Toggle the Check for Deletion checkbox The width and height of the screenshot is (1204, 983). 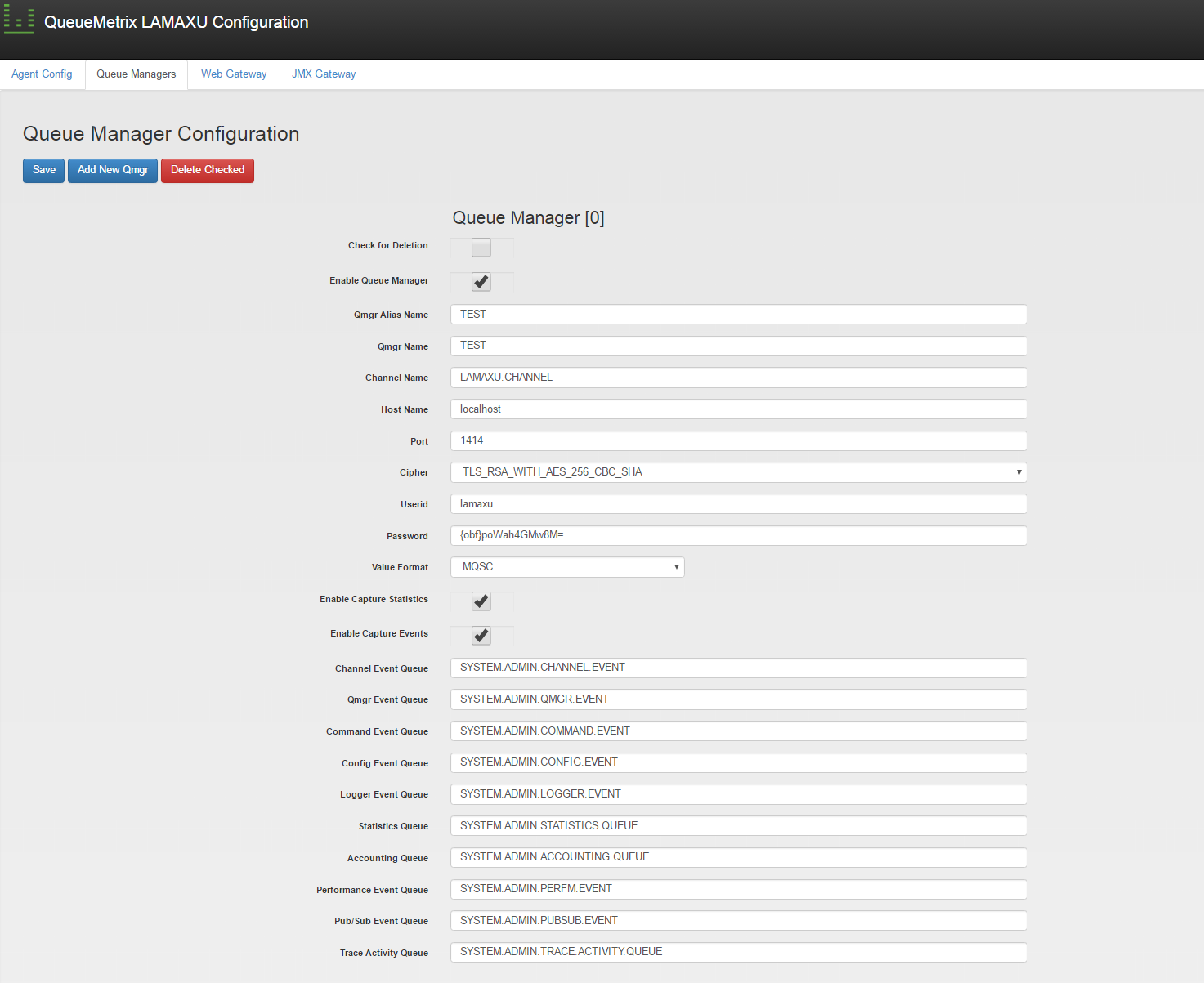[481, 248]
